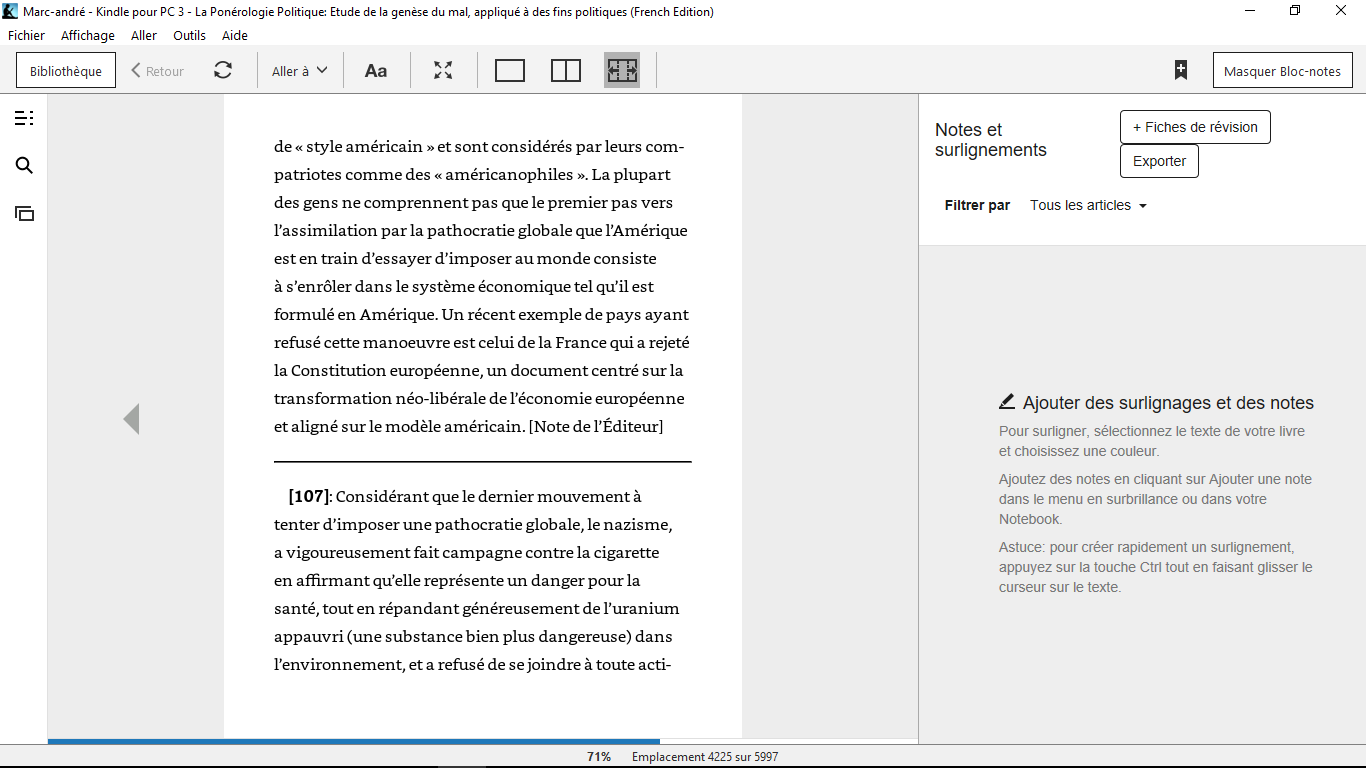Open the flashcards icon in left sidebar

click(x=24, y=213)
